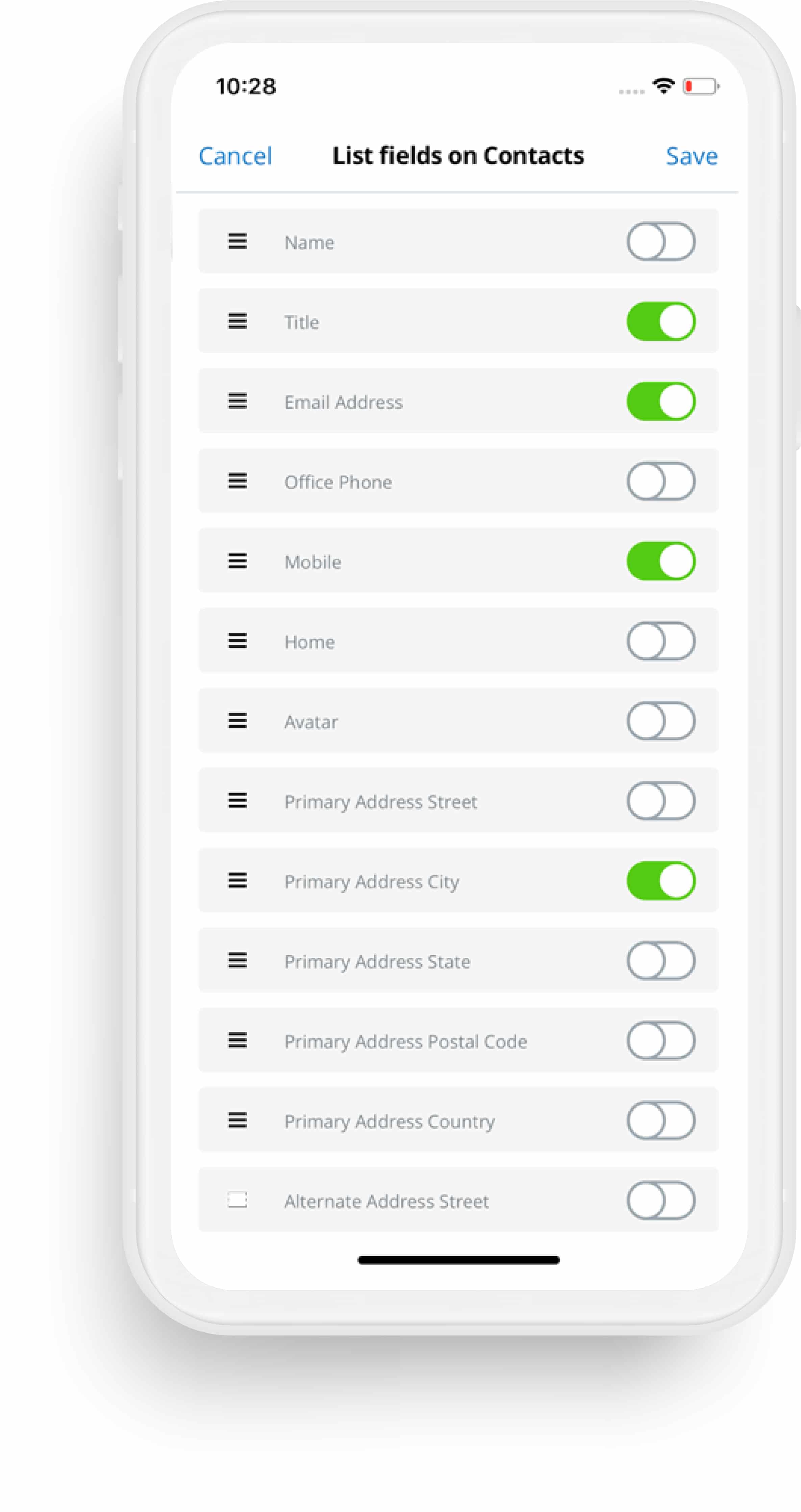Tap the reorder handle for Avatar
Screen dimensions: 801x1512
pyautogui.click(x=237, y=721)
